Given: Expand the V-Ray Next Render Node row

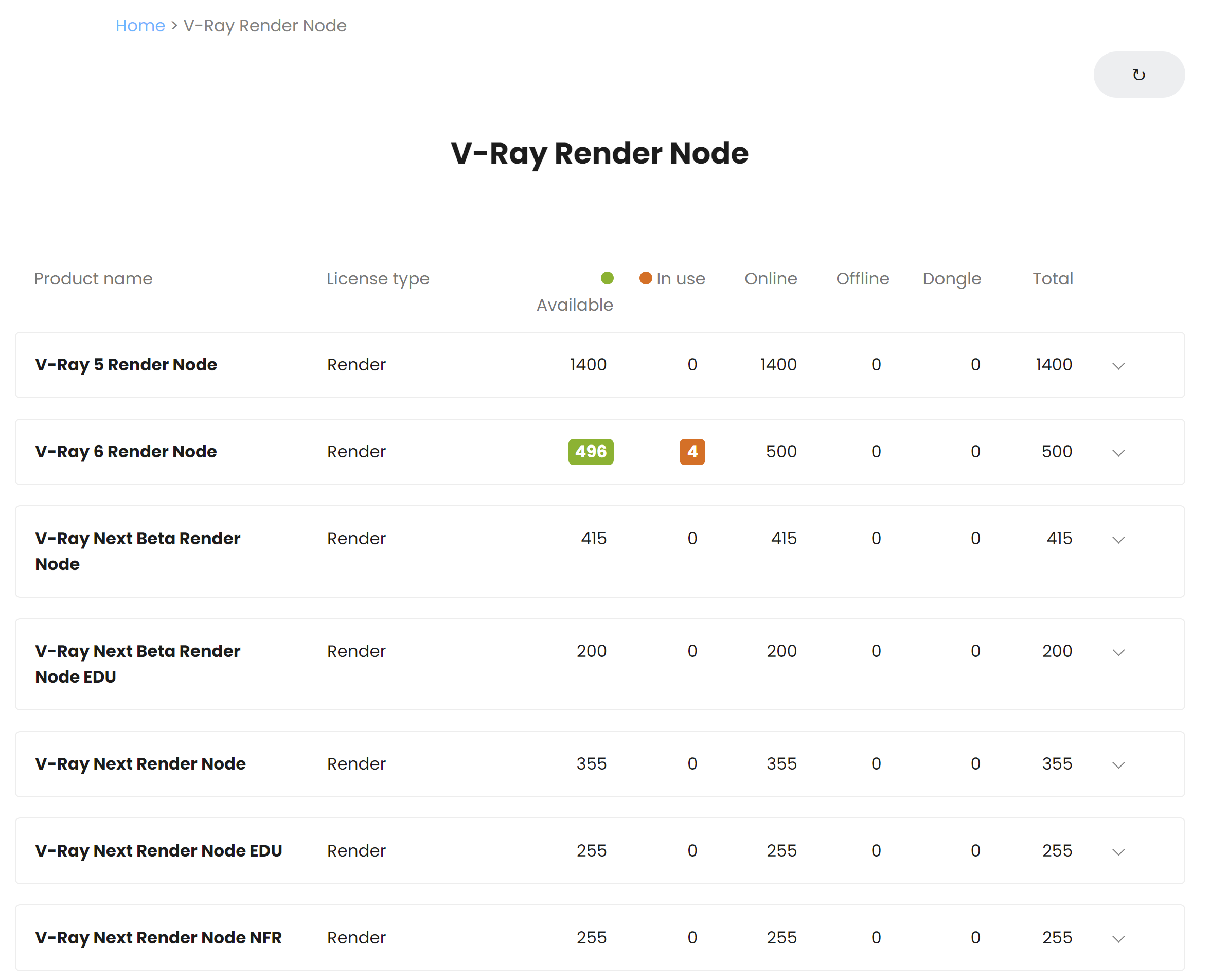Looking at the screenshot, I should click(x=1118, y=765).
